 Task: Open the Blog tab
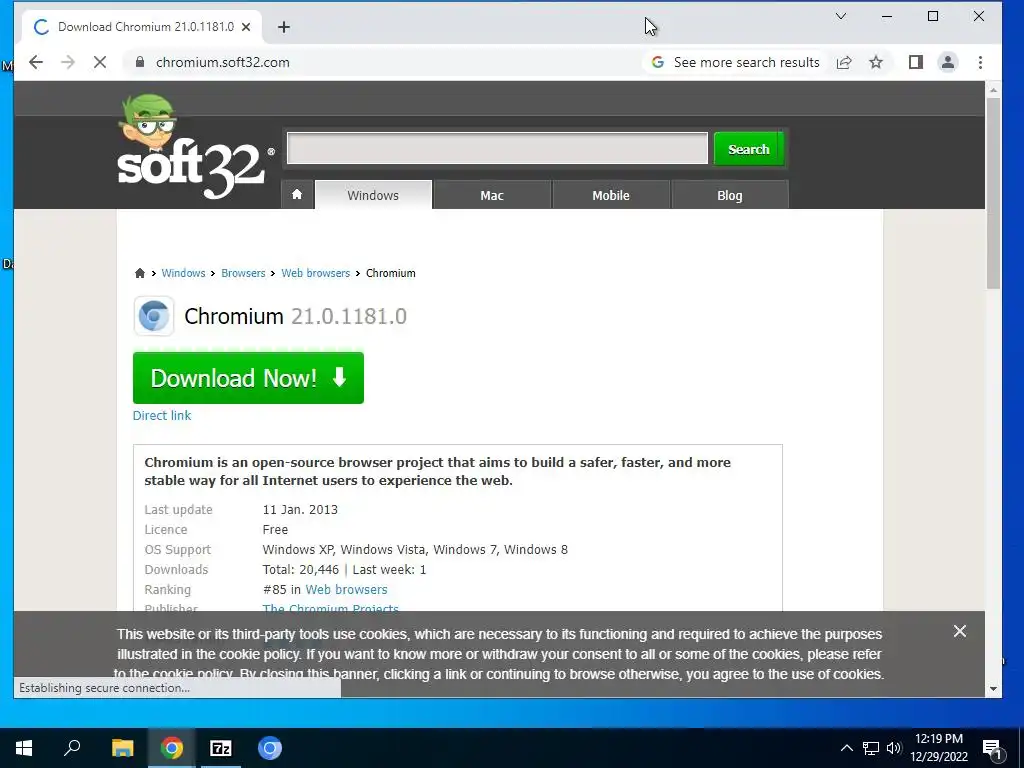coord(729,195)
